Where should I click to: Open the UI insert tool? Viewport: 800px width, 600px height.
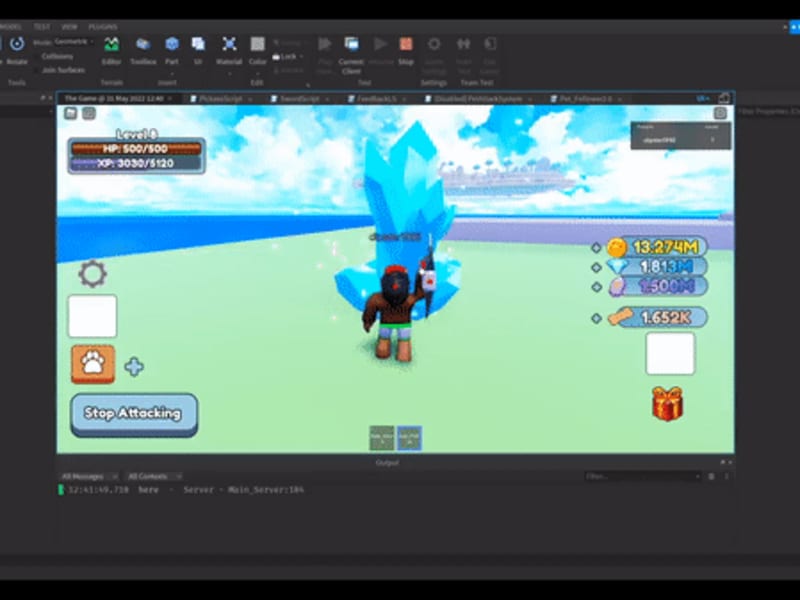[199, 47]
